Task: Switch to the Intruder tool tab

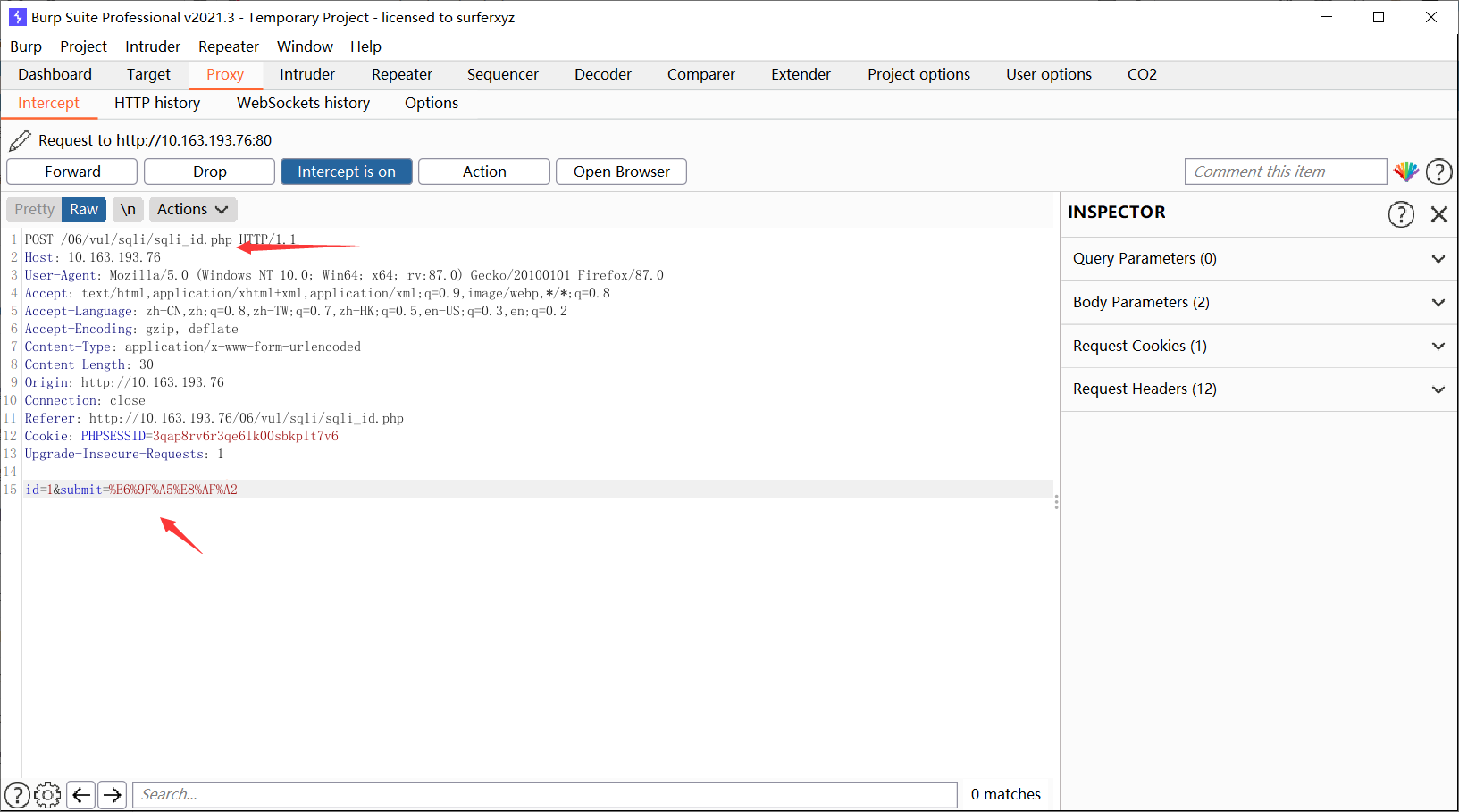Action: coord(307,74)
